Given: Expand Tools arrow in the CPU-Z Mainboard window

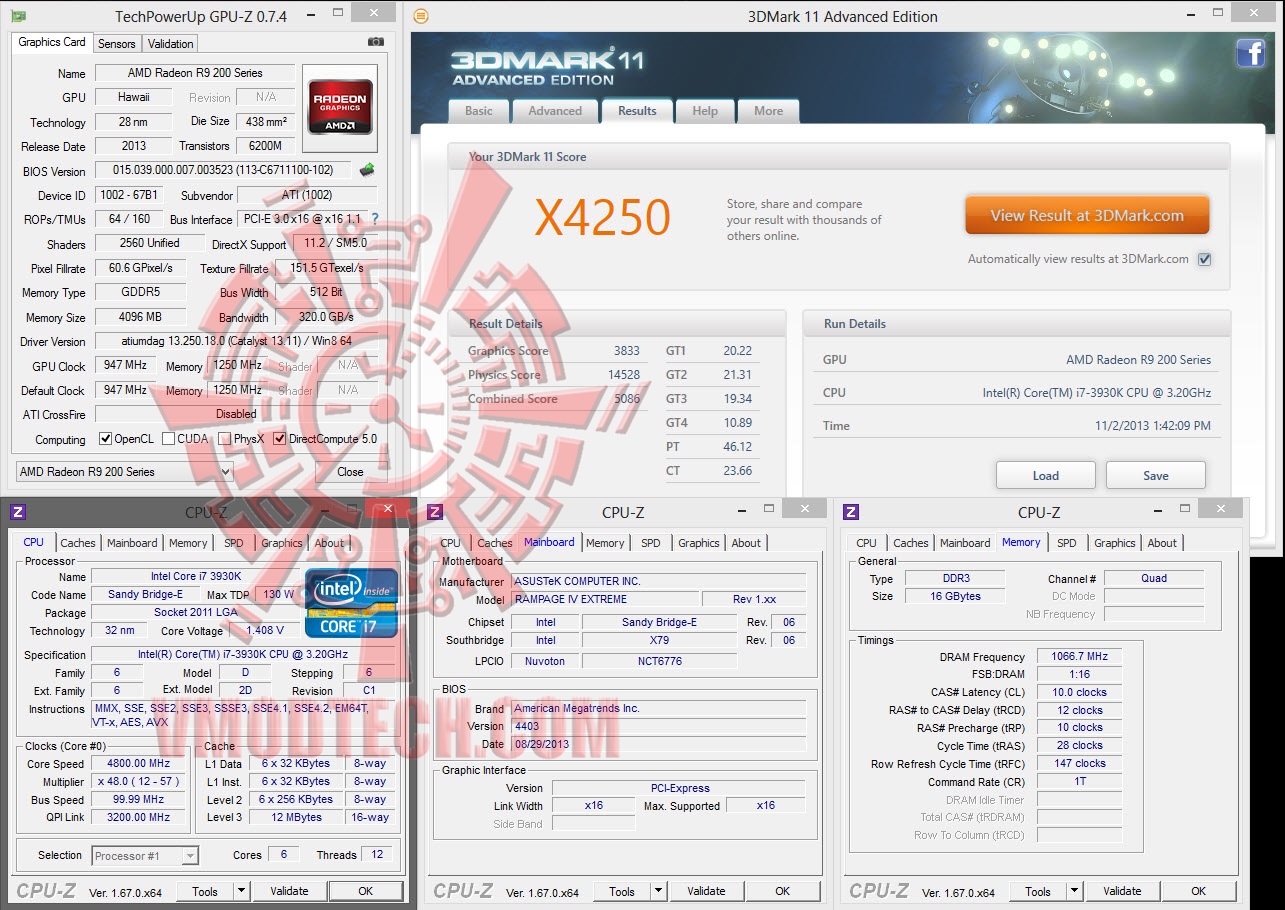Looking at the screenshot, I should coord(659,891).
